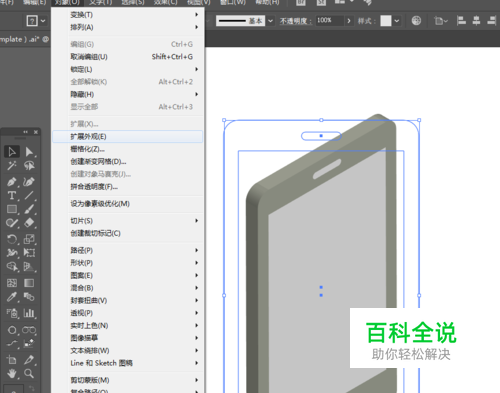Choose 创建渐变网格(D)... menu item

[128, 162]
